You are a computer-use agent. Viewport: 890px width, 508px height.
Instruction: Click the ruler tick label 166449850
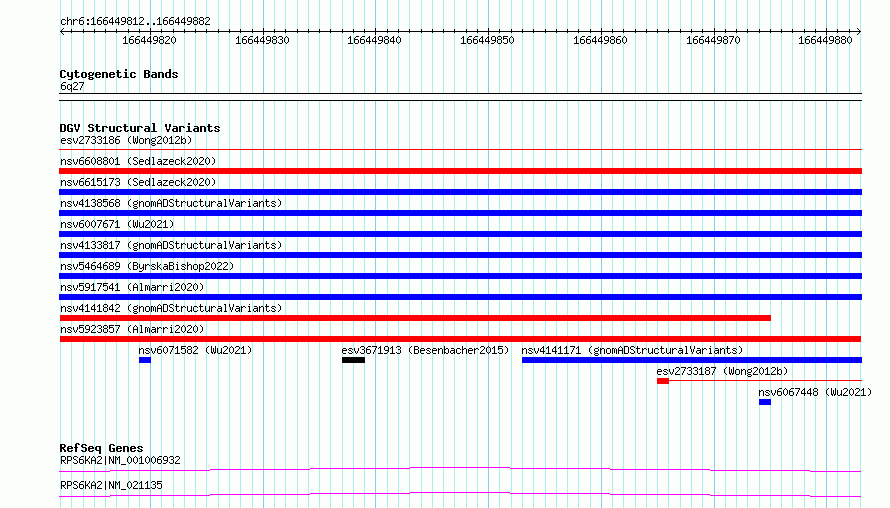487,40
